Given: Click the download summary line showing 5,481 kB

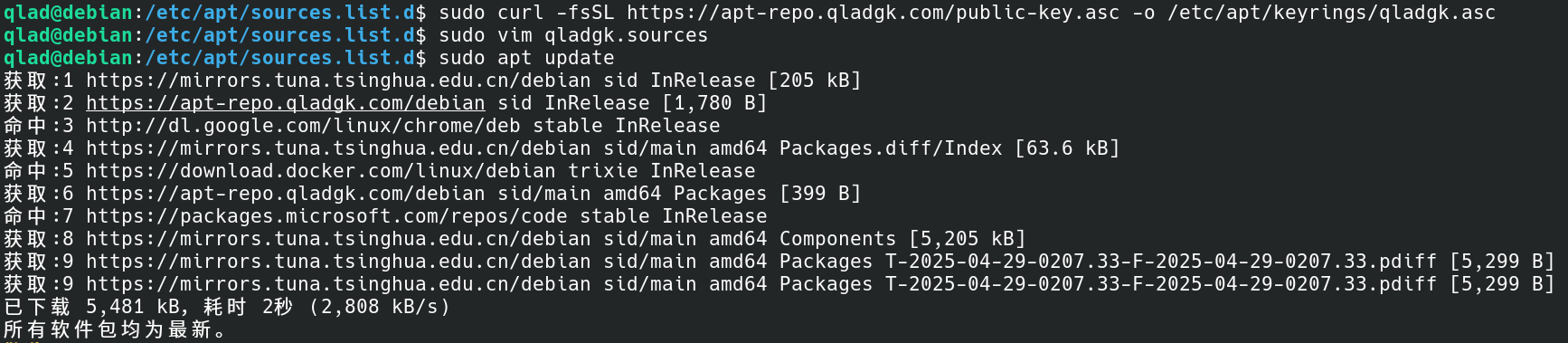Looking at the screenshot, I should click(227, 307).
